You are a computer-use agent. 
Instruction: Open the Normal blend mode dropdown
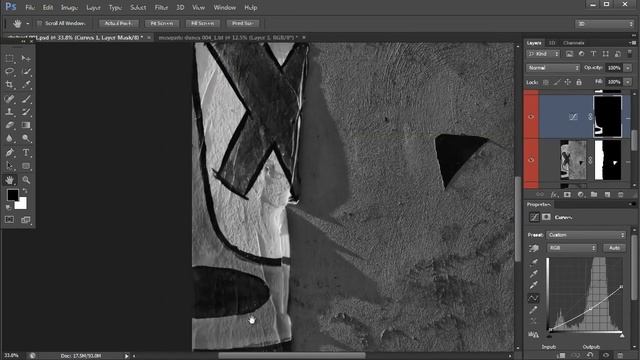(553, 68)
